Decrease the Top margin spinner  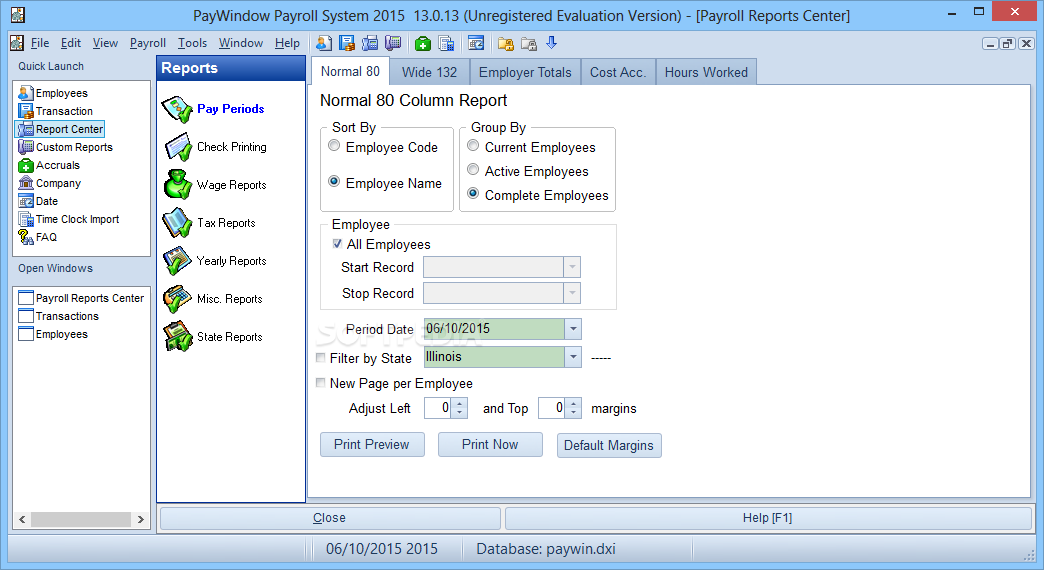click(573, 412)
